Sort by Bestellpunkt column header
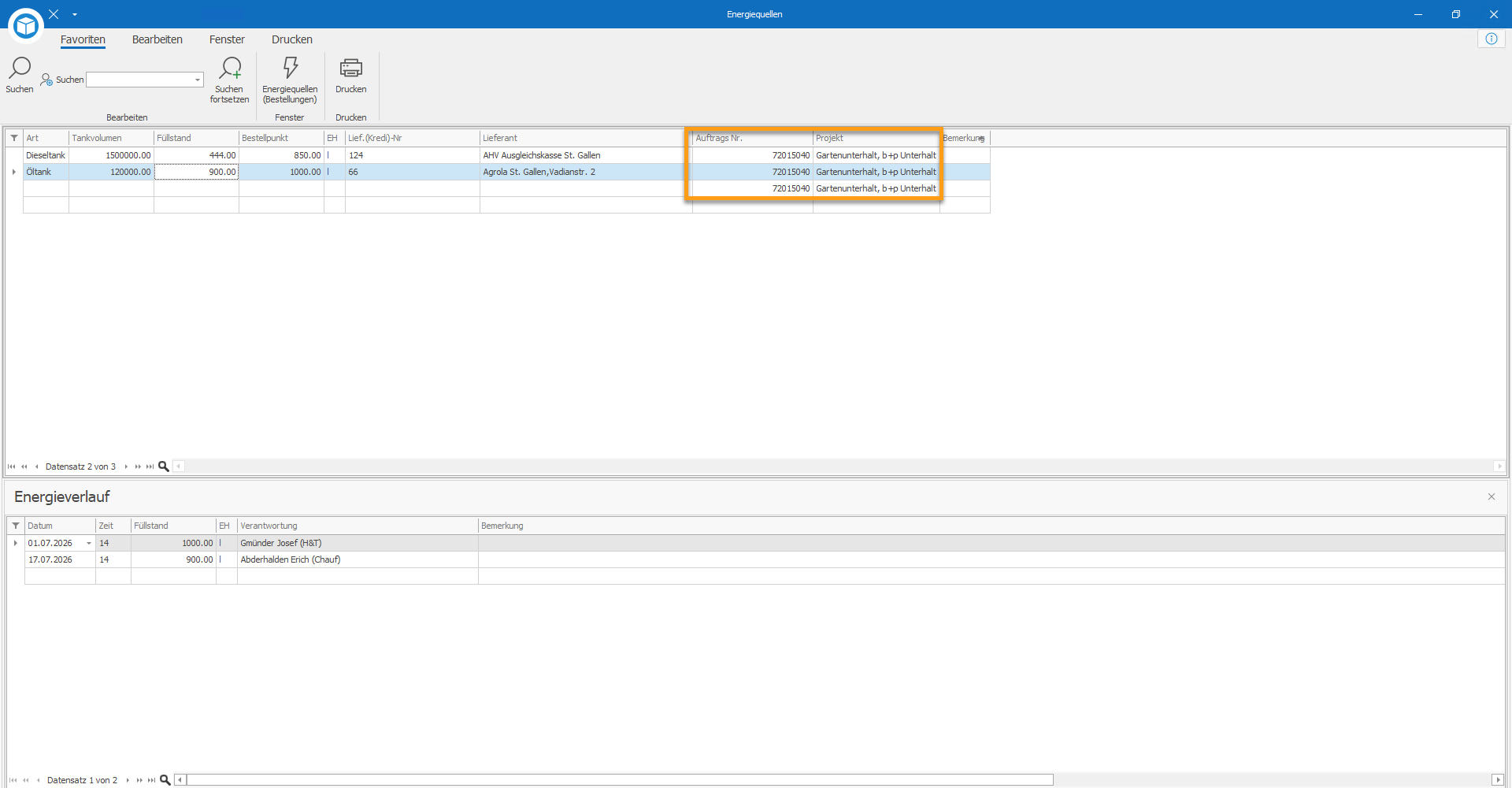This screenshot has height=788, width=1512. tap(281, 138)
